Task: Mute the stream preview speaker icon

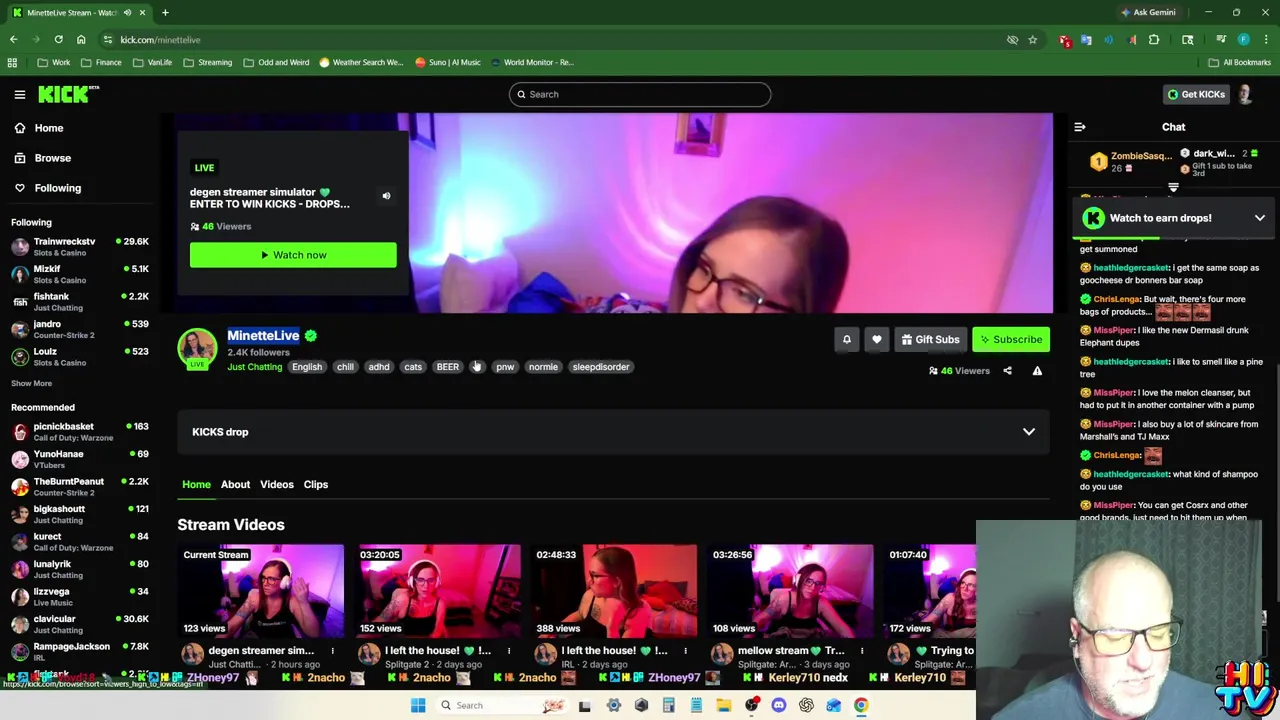Action: click(x=386, y=196)
